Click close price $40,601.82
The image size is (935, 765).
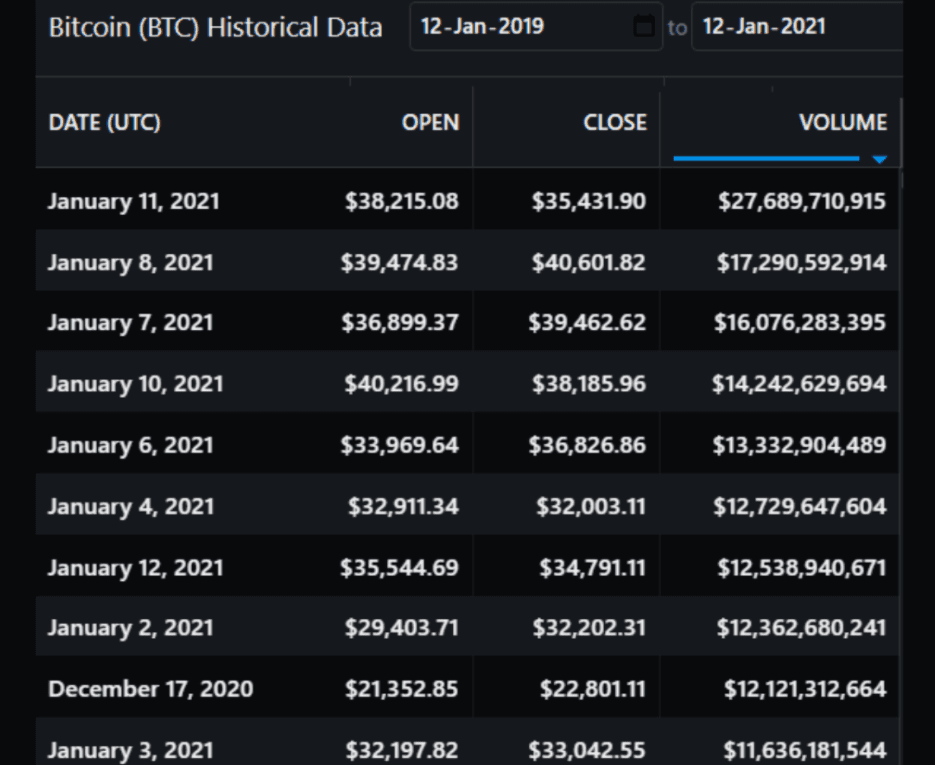[x=589, y=262]
